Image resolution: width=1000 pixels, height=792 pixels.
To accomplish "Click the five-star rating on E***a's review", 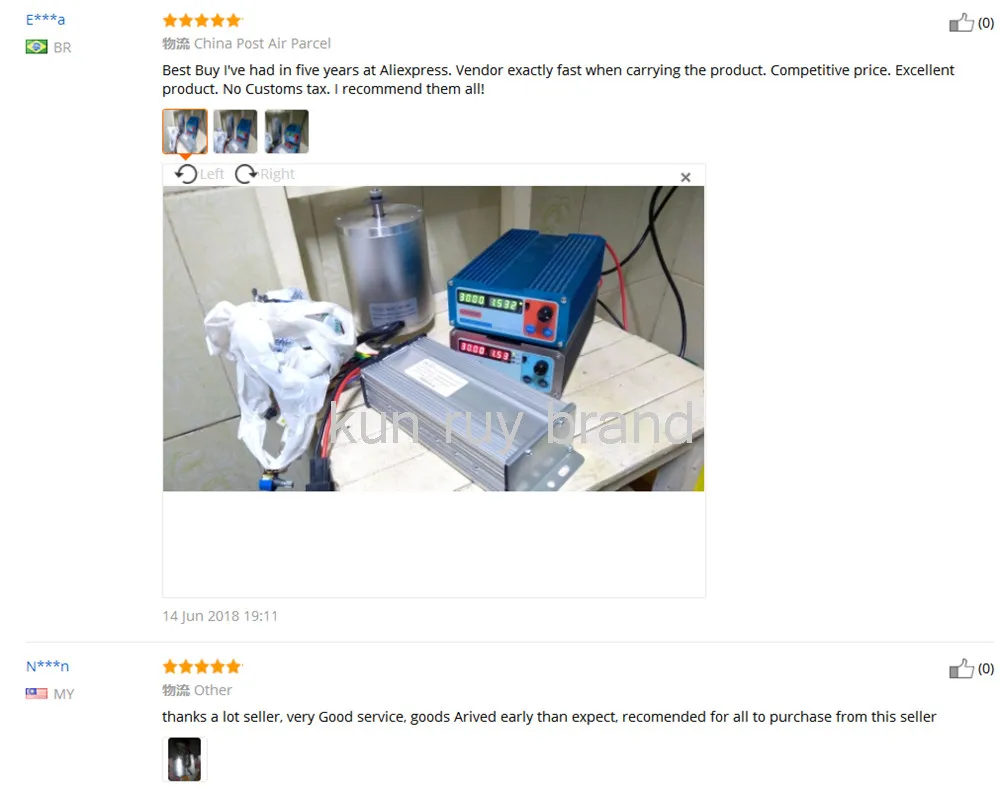I will pos(202,20).
